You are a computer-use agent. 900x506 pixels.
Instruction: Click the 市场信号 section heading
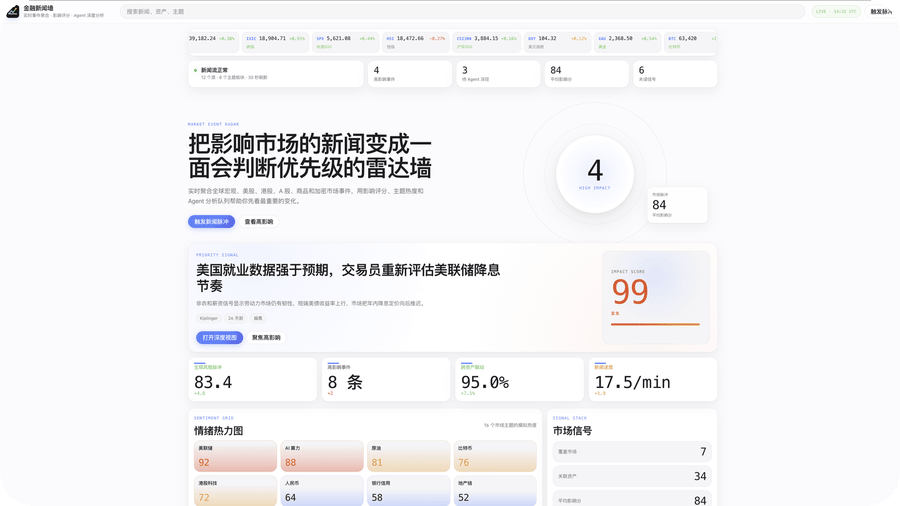coord(572,431)
